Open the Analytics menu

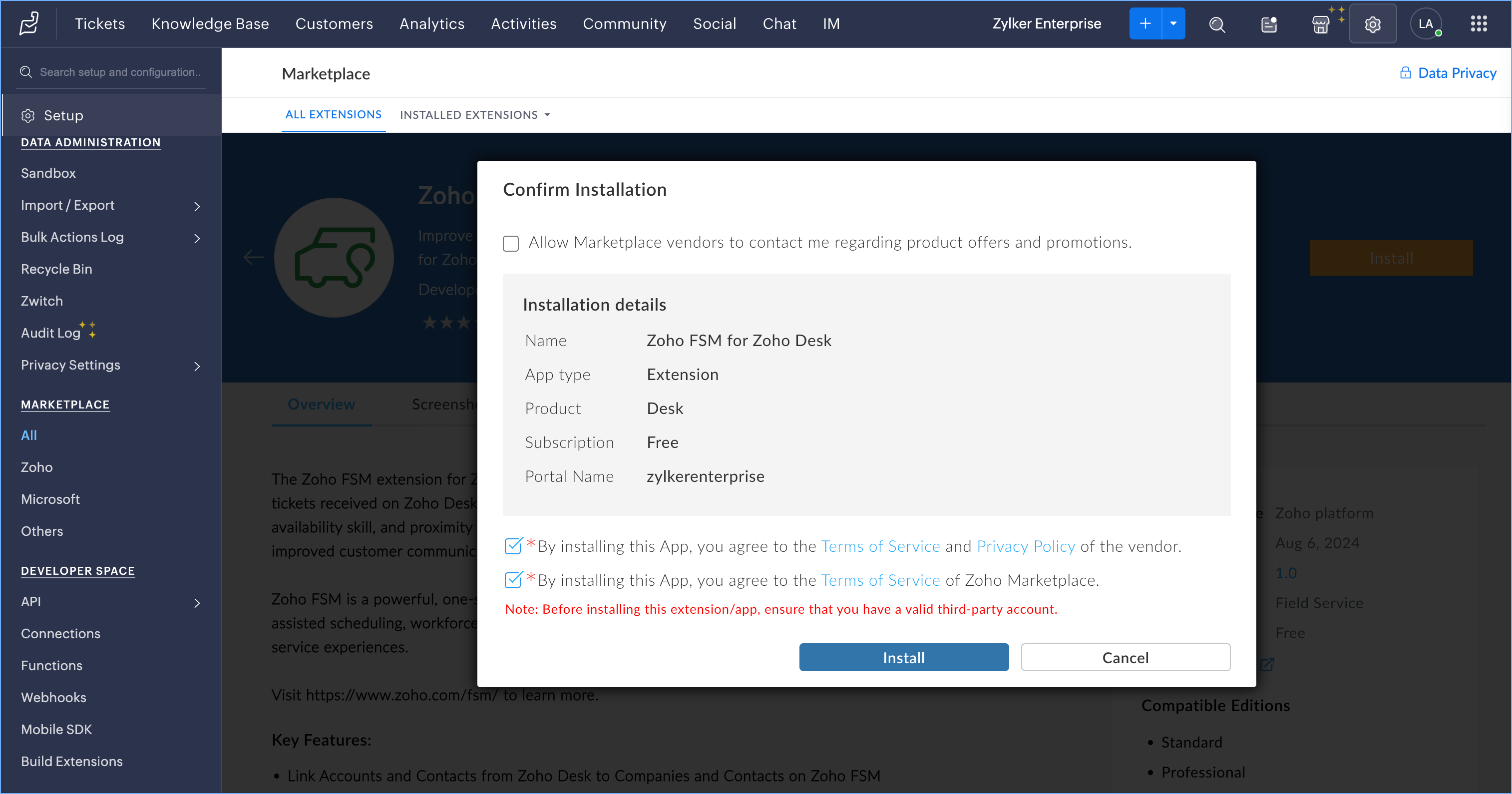(x=431, y=24)
